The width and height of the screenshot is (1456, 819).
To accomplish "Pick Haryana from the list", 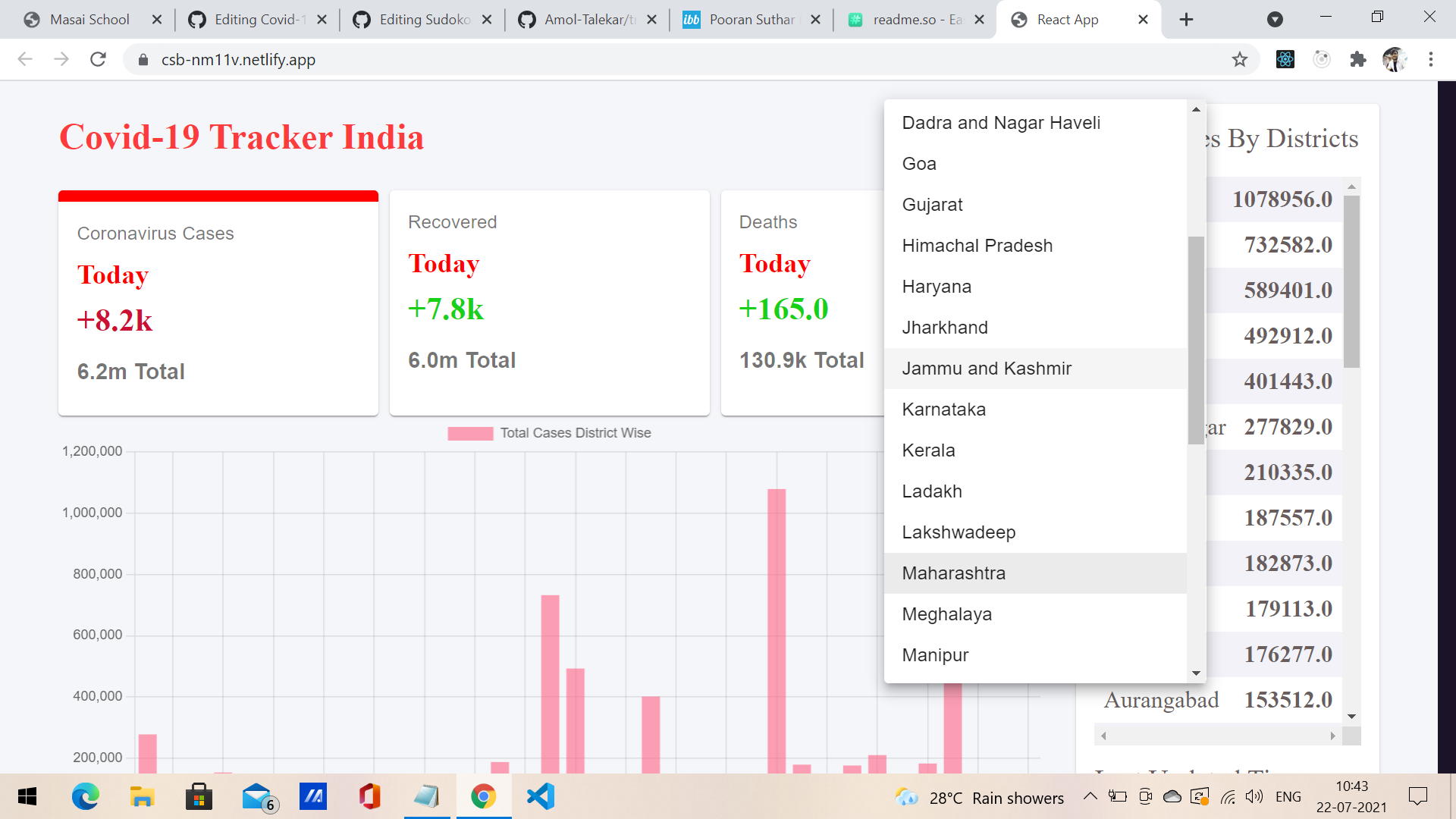I will coord(1035,287).
